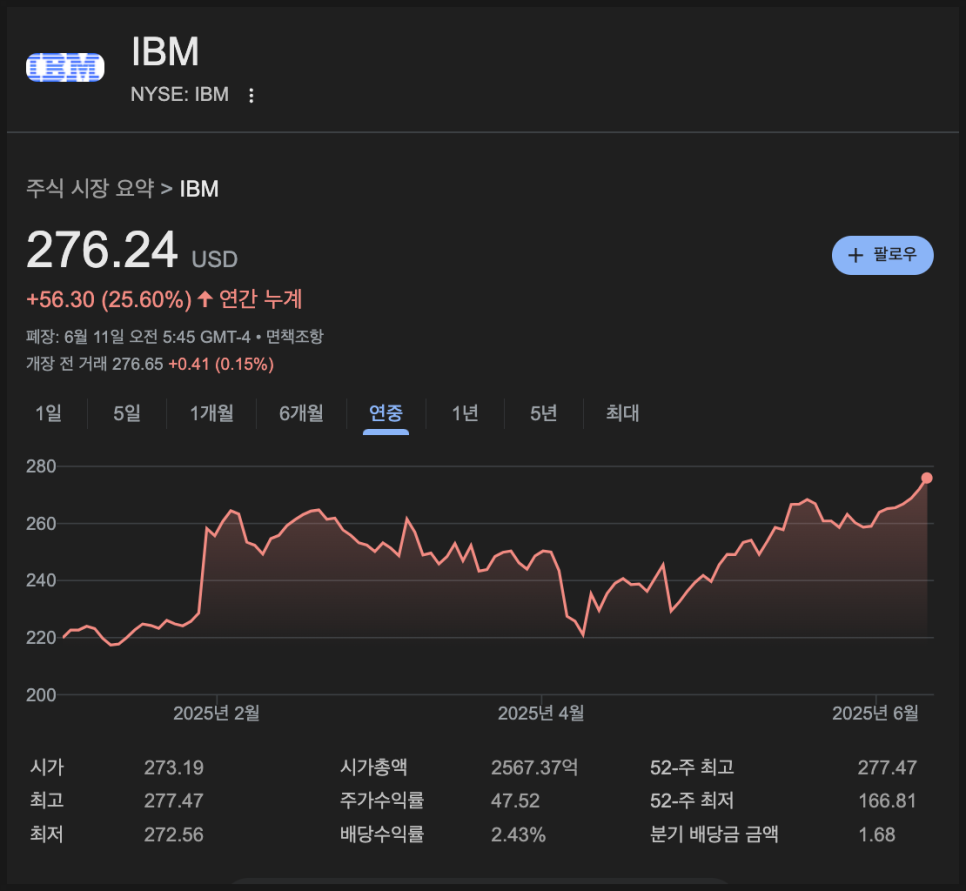Open the 주식 시장 요약 breadcrumb link

[90, 189]
